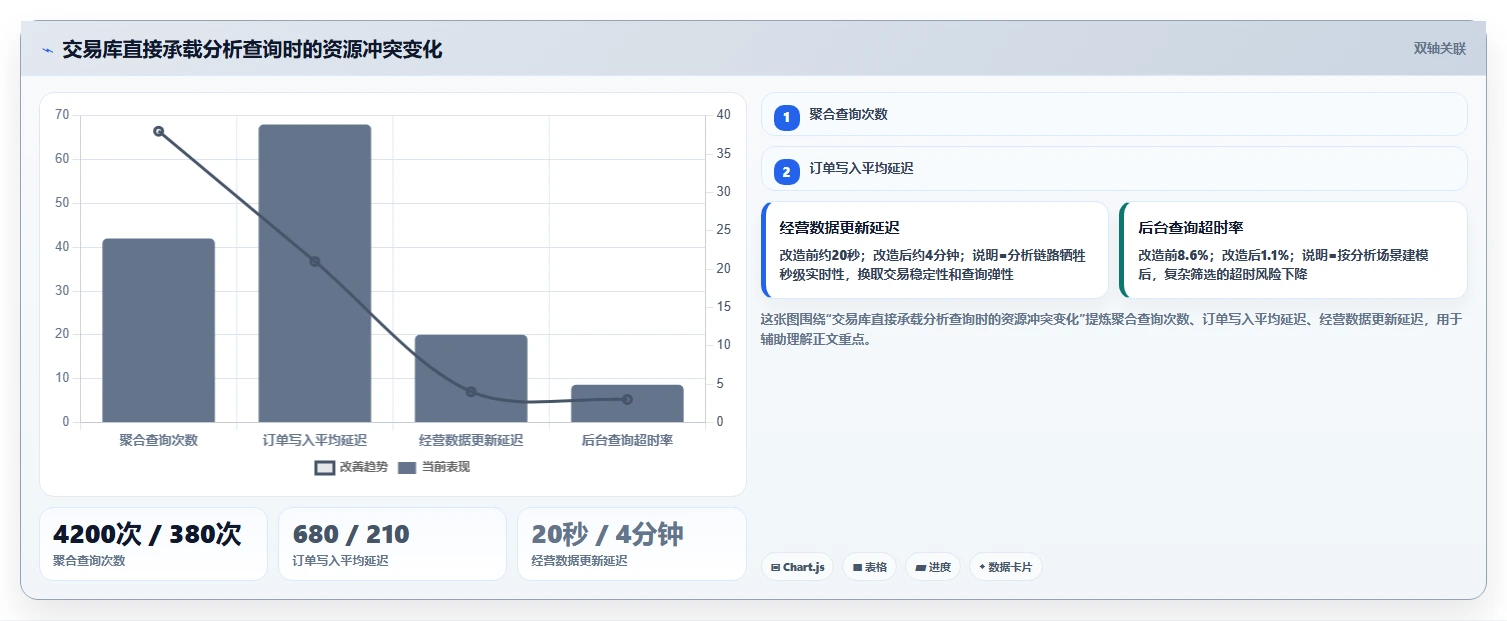Click the 经营数据更新延迟 info card
The height and width of the screenshot is (621, 1507).
(x=935, y=250)
